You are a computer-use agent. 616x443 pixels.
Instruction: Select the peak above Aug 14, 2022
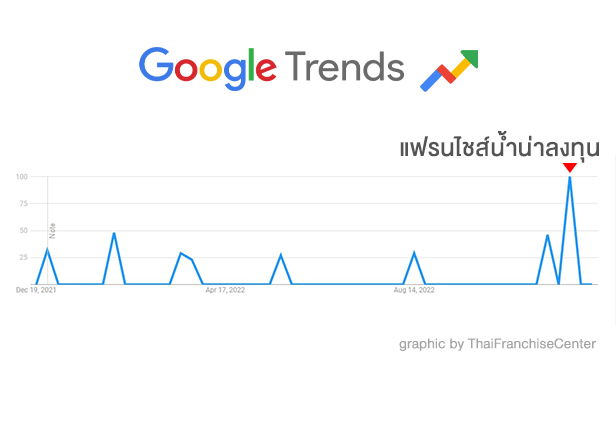[x=414, y=253]
